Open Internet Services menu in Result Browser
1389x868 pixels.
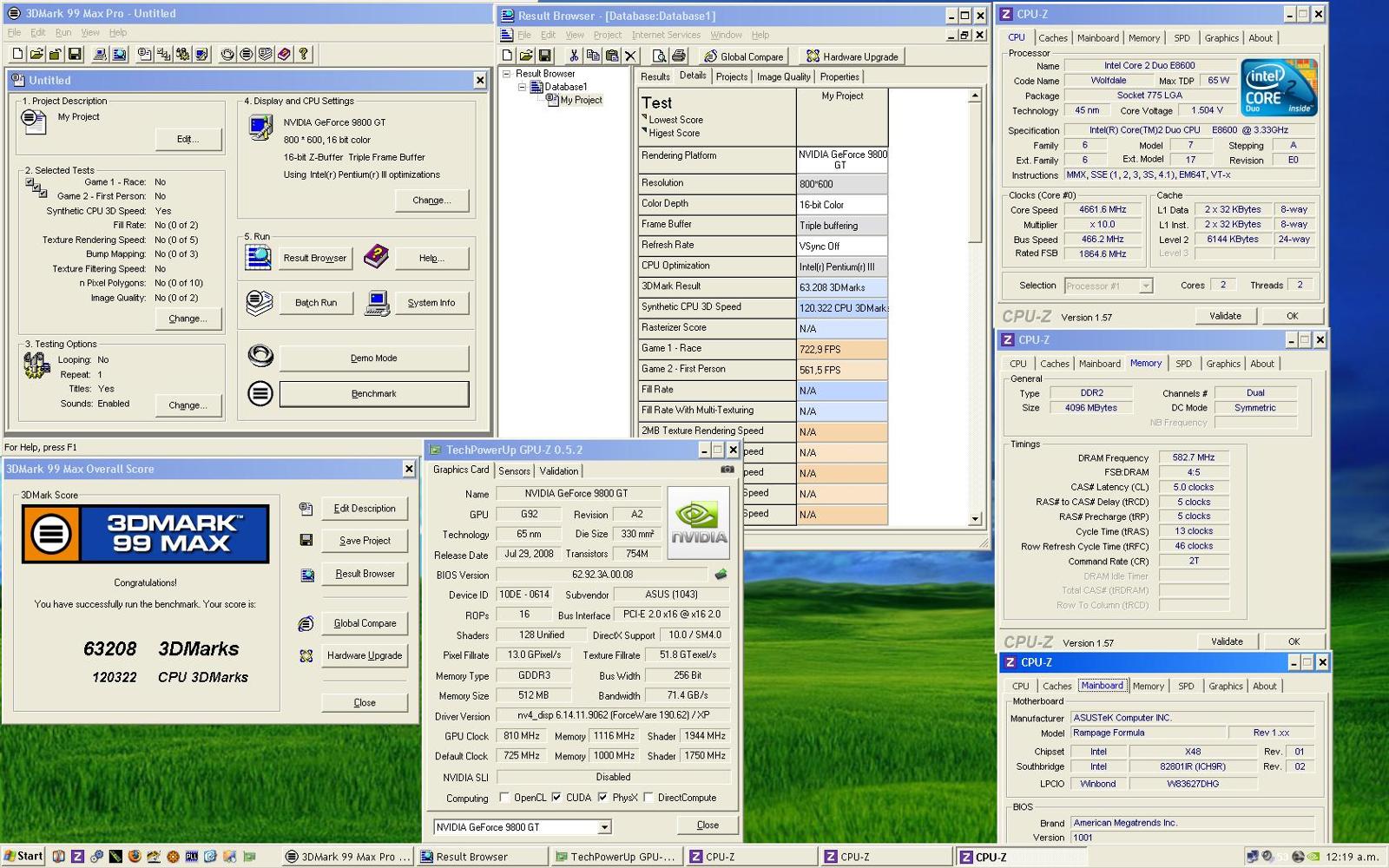point(666,35)
